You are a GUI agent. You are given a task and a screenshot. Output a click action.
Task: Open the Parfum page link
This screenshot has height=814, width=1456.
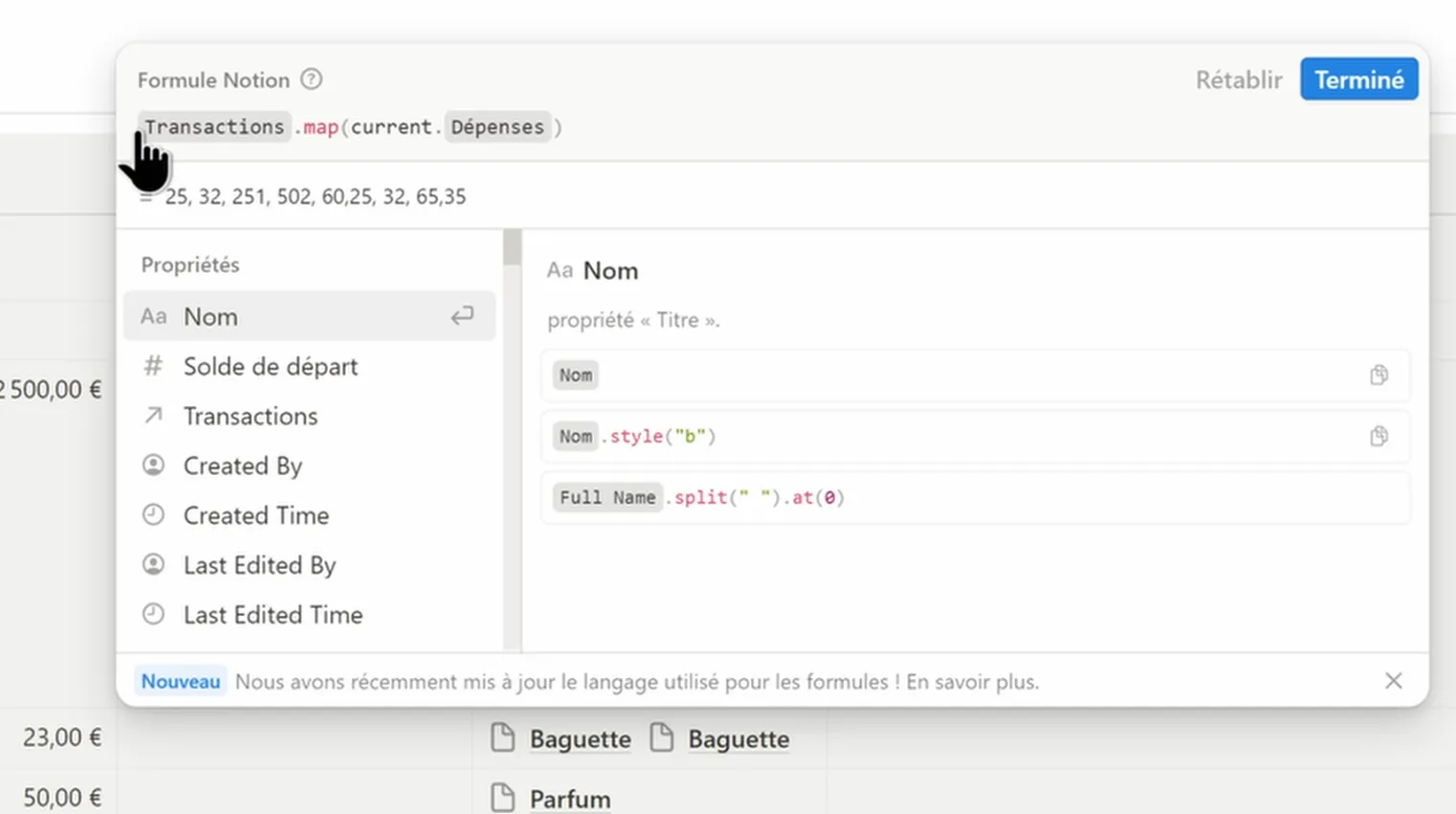570,799
